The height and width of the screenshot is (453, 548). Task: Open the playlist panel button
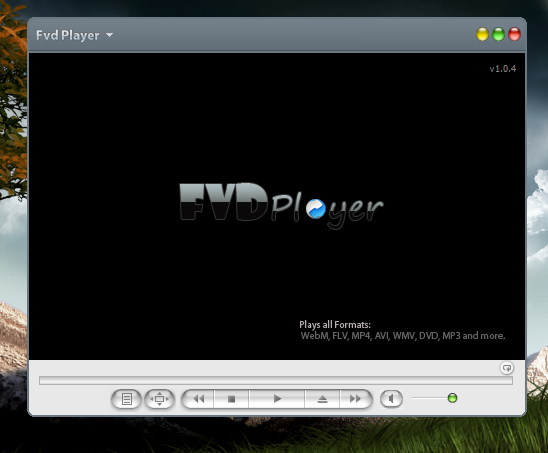pyautogui.click(x=126, y=399)
